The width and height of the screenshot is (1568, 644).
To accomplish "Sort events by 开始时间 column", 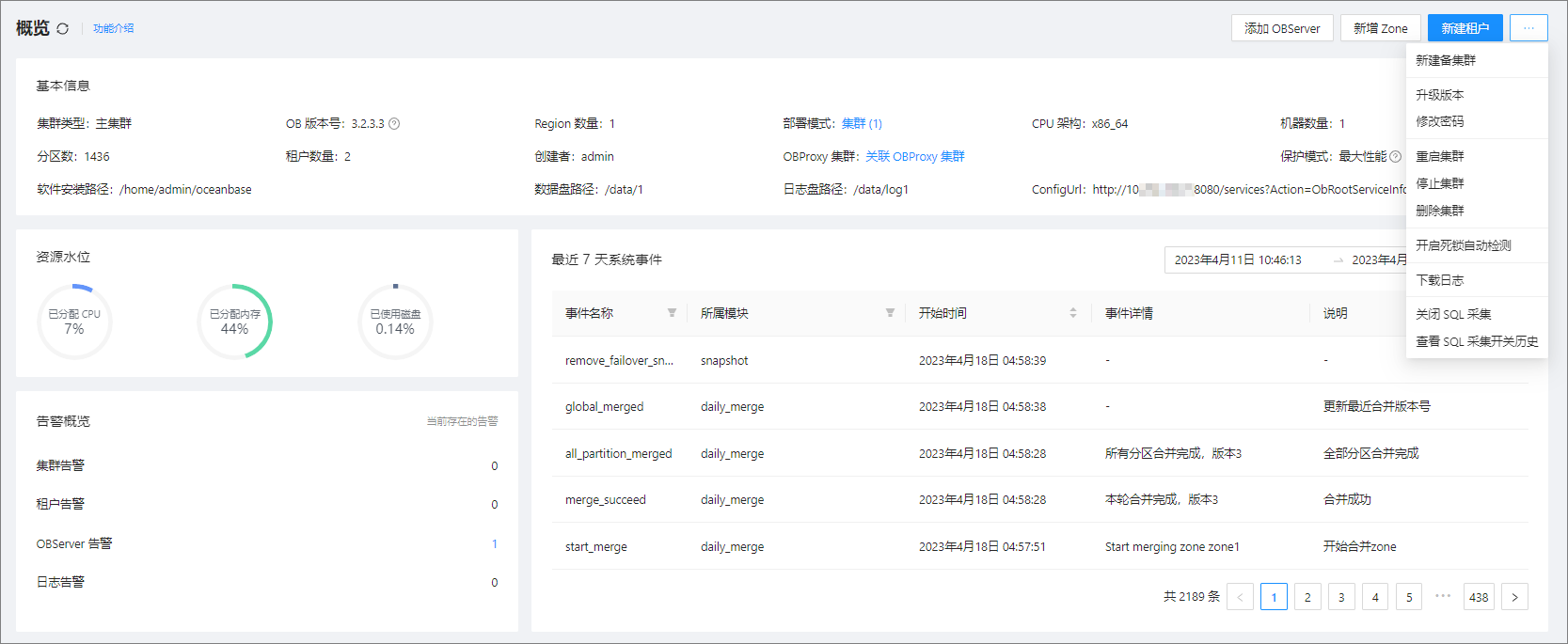I will coord(1073,313).
